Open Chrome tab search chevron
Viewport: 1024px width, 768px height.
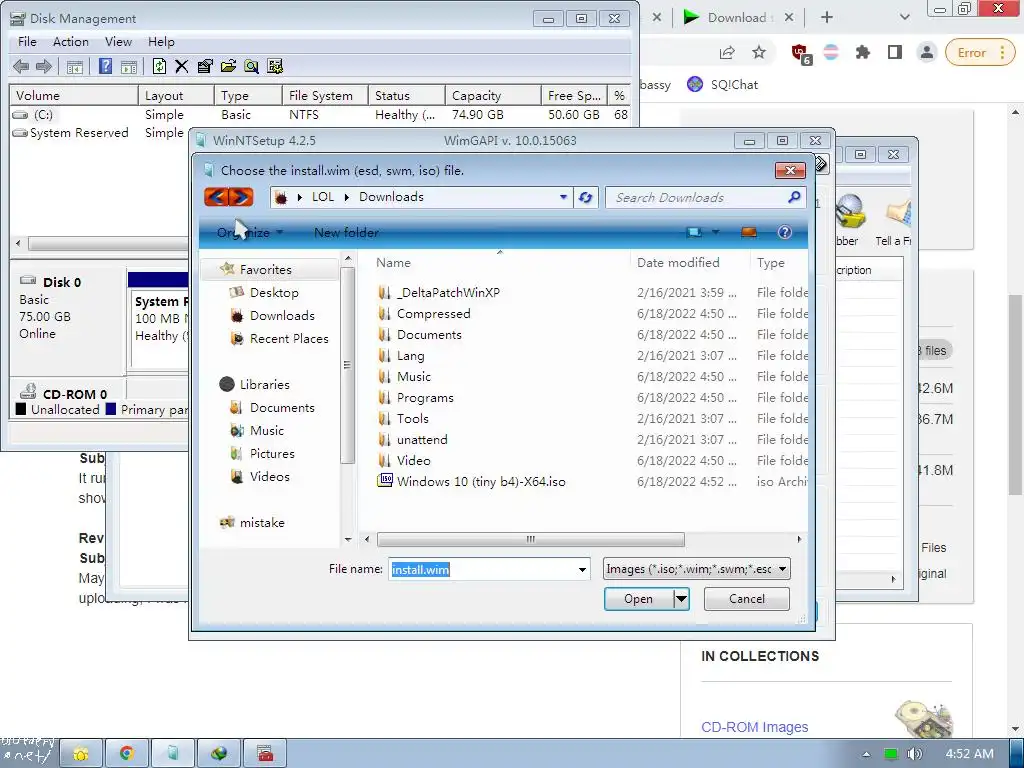point(904,18)
